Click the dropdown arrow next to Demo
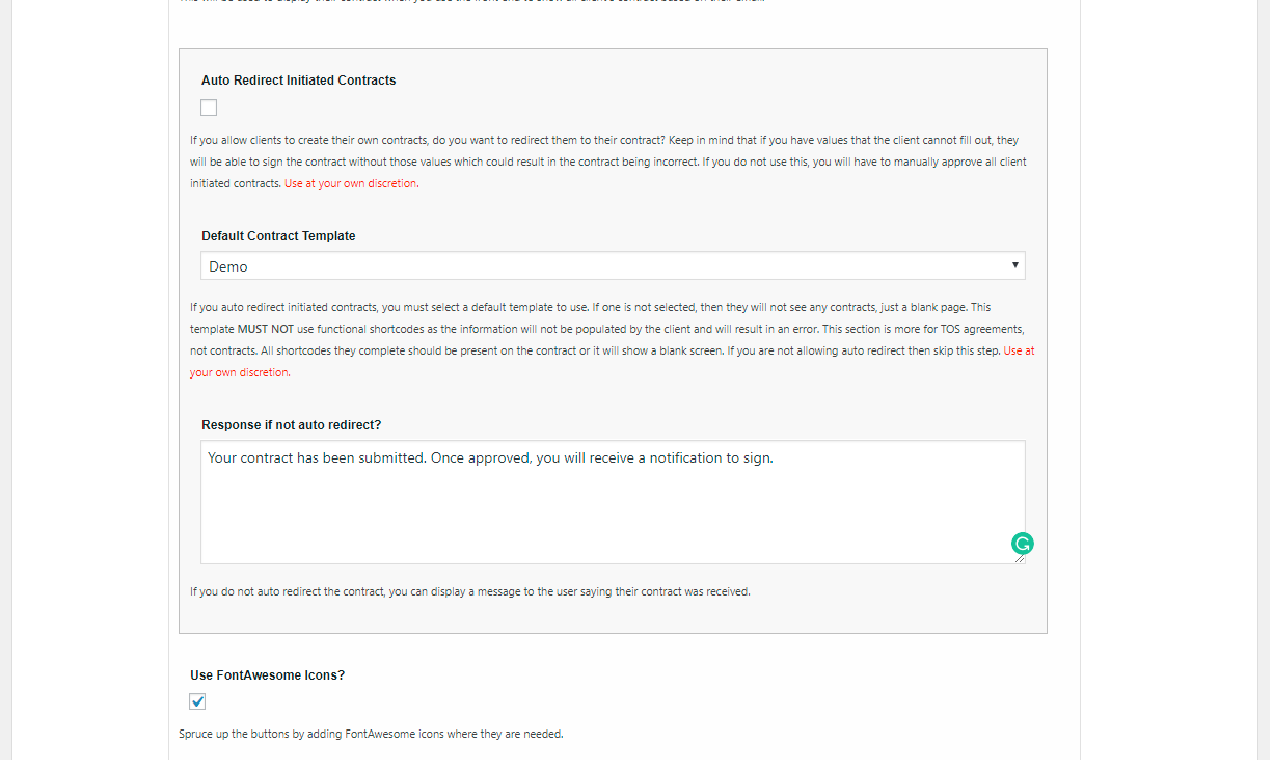1270x760 pixels. click(x=1015, y=265)
